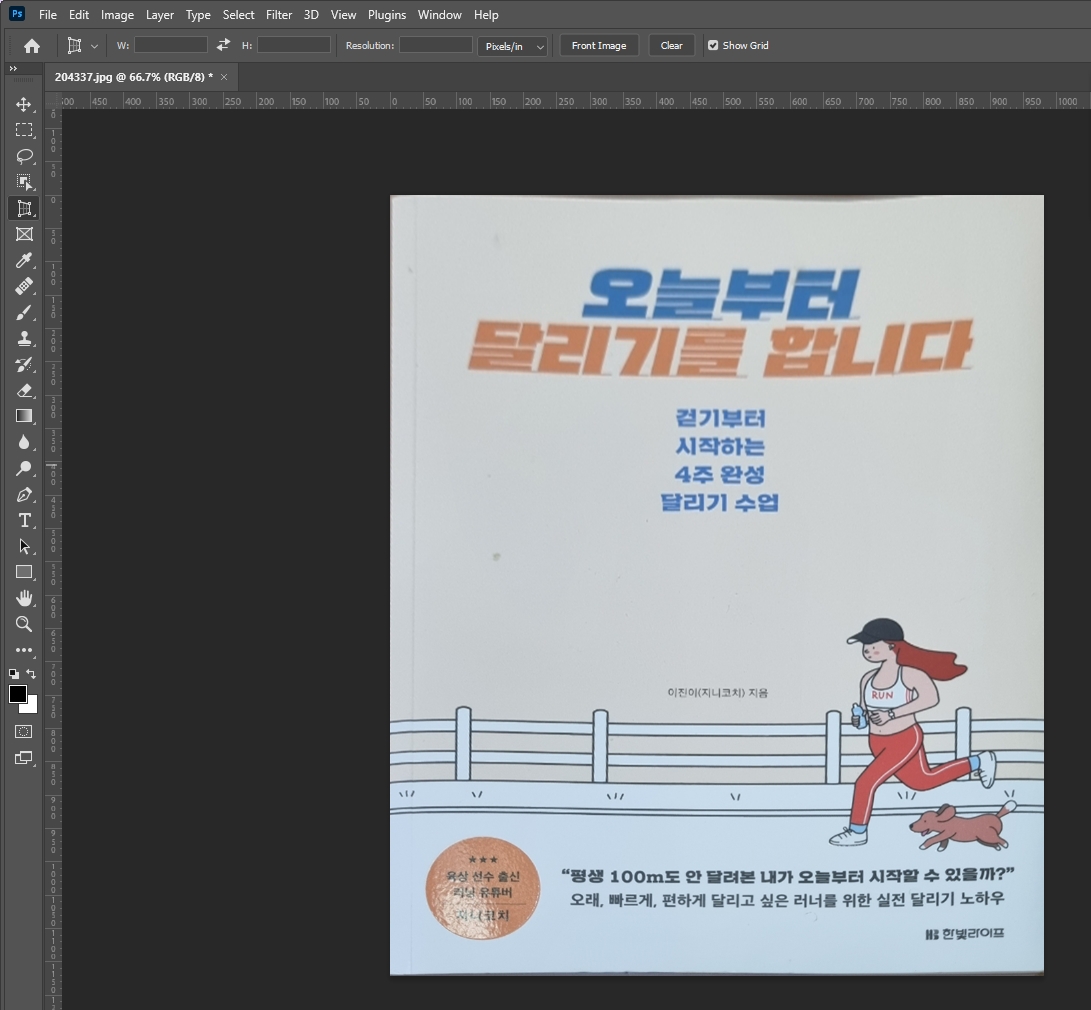Select the Zoom tool

click(24, 624)
